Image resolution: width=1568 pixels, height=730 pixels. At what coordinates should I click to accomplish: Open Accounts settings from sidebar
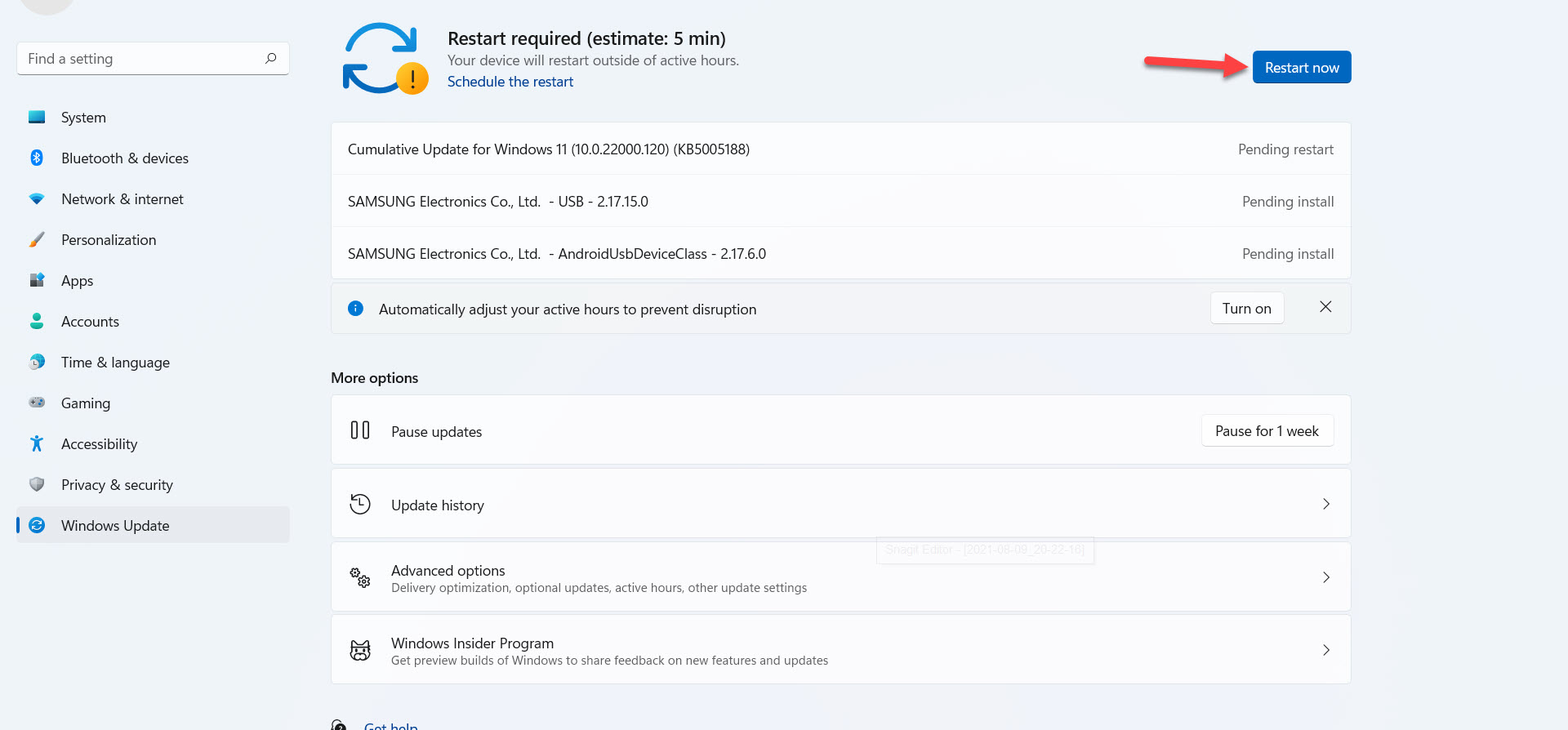pos(90,322)
